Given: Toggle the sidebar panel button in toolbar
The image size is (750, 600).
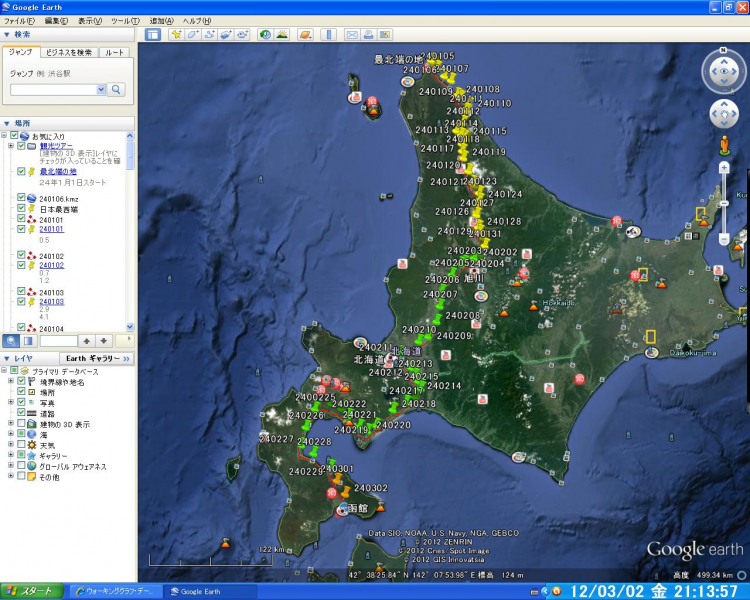Looking at the screenshot, I should point(153,34).
